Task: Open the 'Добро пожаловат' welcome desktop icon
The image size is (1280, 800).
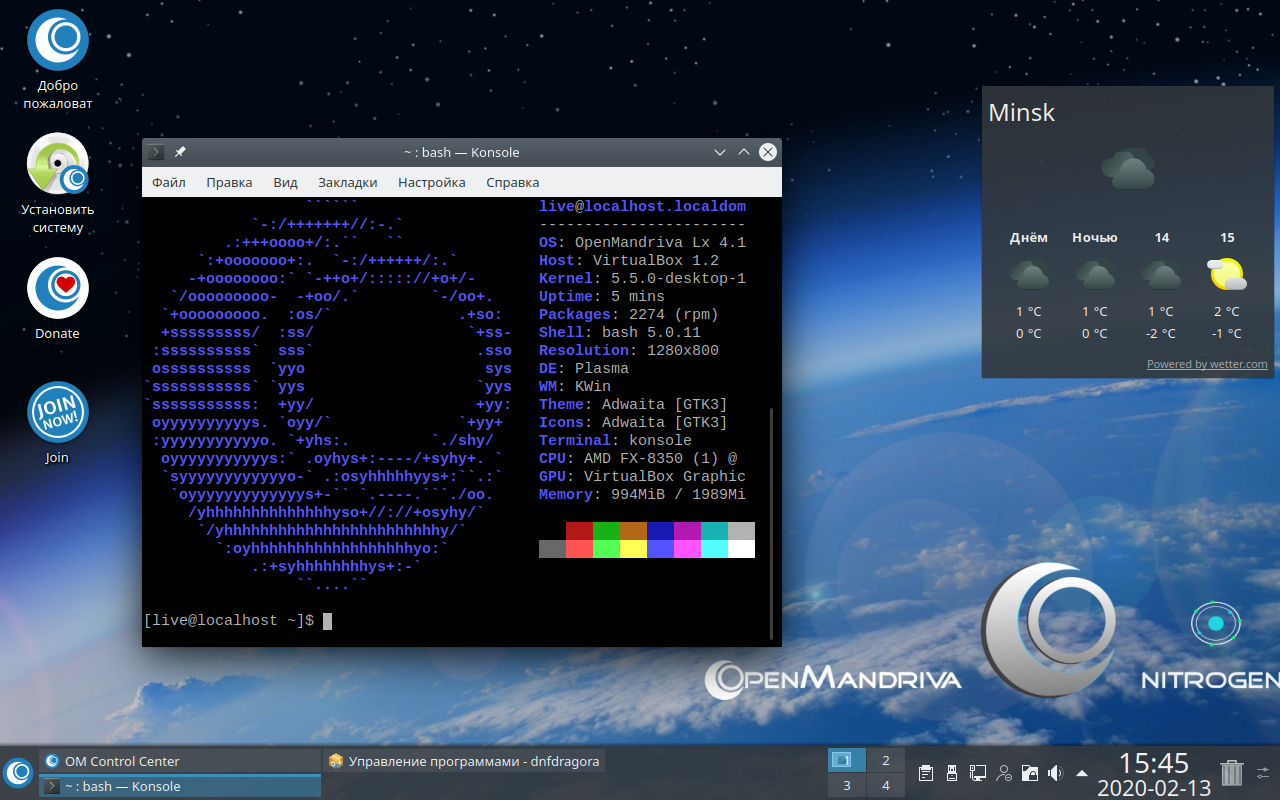Action: pos(57,41)
